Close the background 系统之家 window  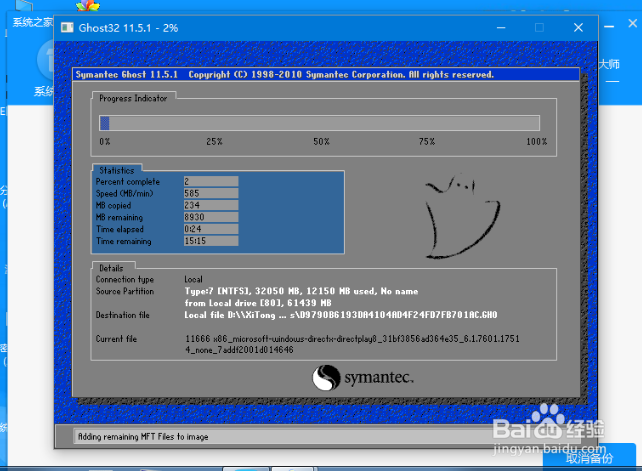(x=633, y=23)
